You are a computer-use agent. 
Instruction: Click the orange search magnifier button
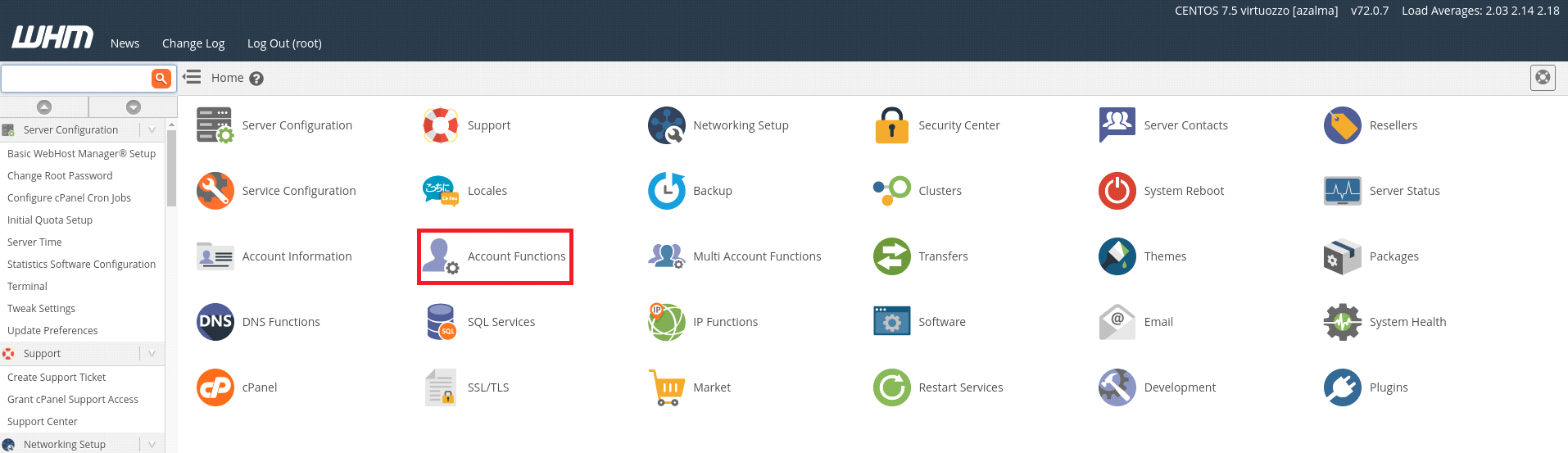pyautogui.click(x=161, y=79)
